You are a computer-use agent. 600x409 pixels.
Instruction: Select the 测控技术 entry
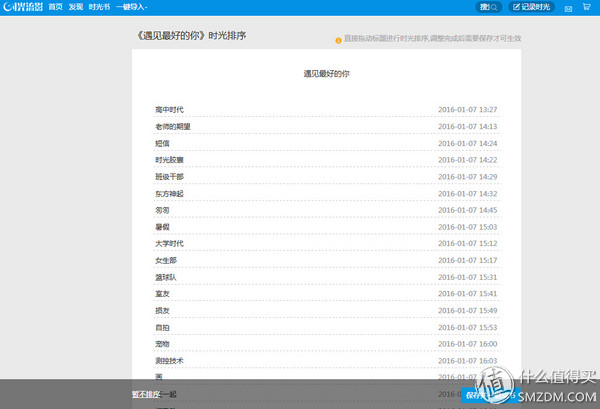tap(169, 361)
